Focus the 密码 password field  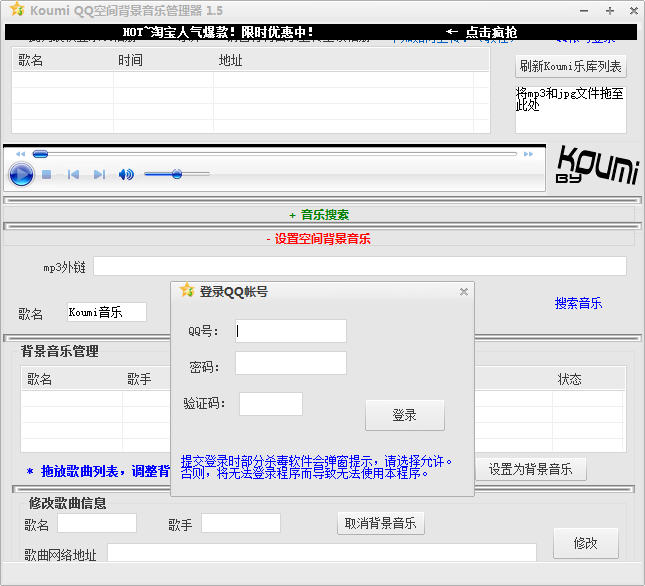click(291, 363)
